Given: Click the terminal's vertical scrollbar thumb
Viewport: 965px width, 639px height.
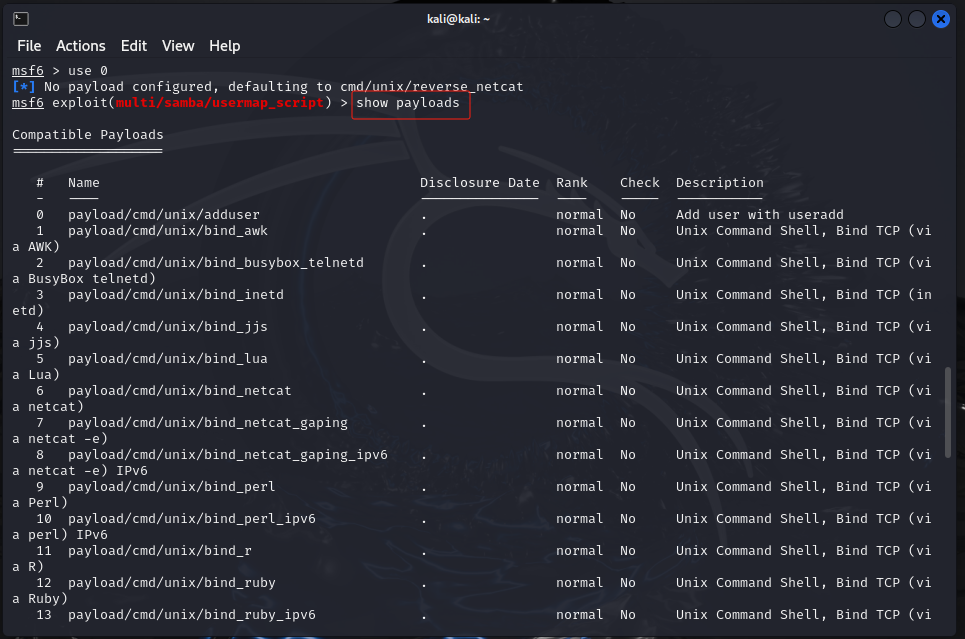Looking at the screenshot, I should click(x=948, y=412).
